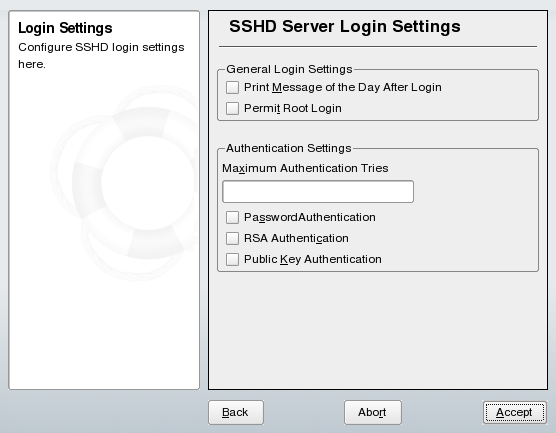The height and width of the screenshot is (433, 556).
Task: Click the 'RSA Authentication' label text
Action: pos(296,238)
